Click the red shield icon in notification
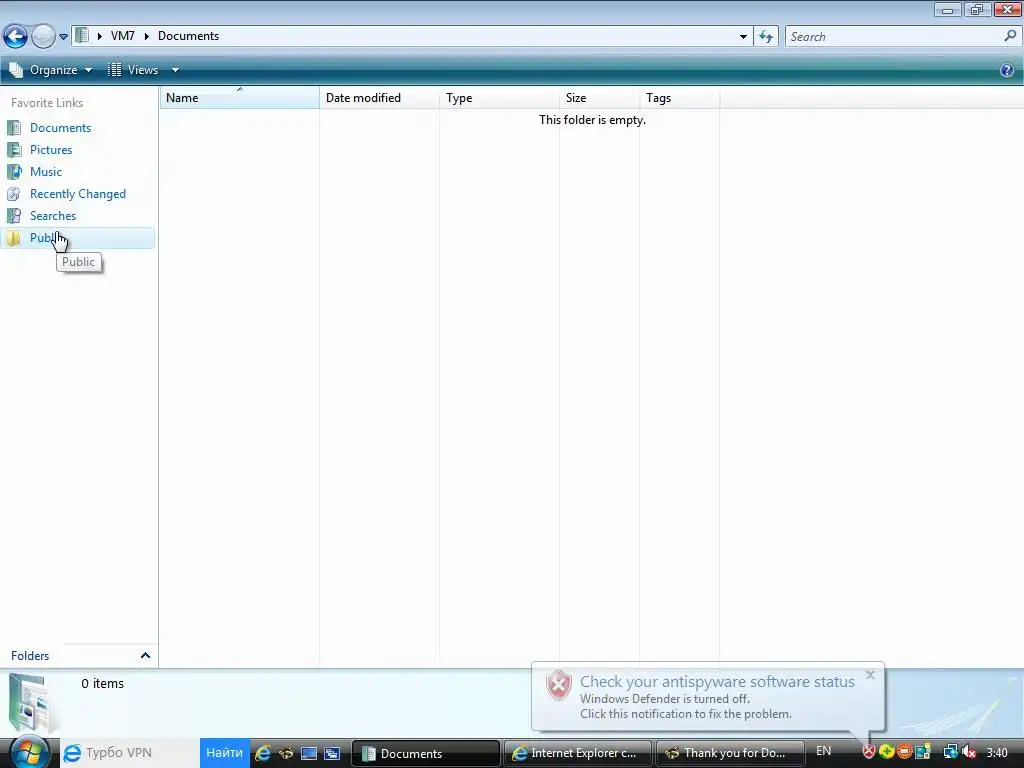The height and width of the screenshot is (768, 1024). point(558,686)
